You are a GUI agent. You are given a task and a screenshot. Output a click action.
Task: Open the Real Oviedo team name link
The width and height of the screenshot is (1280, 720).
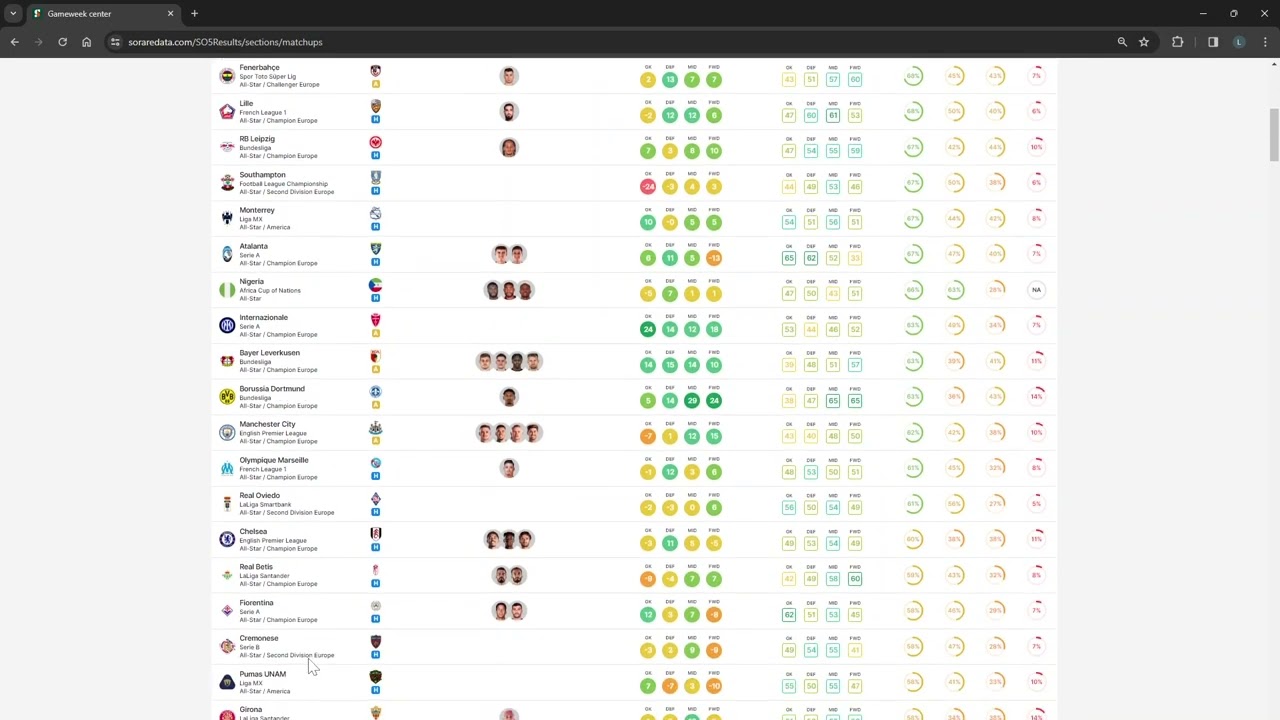click(x=259, y=495)
